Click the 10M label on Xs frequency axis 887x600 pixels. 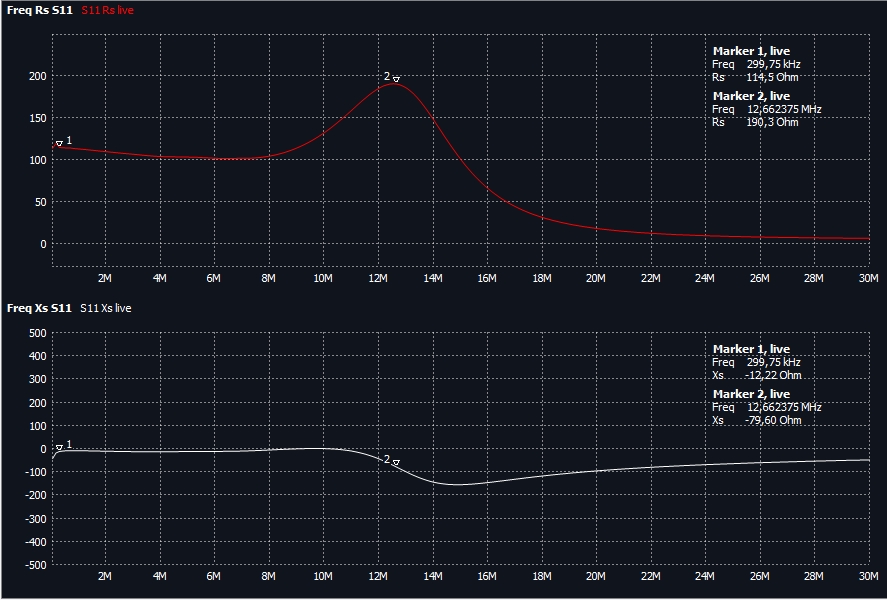(323, 577)
